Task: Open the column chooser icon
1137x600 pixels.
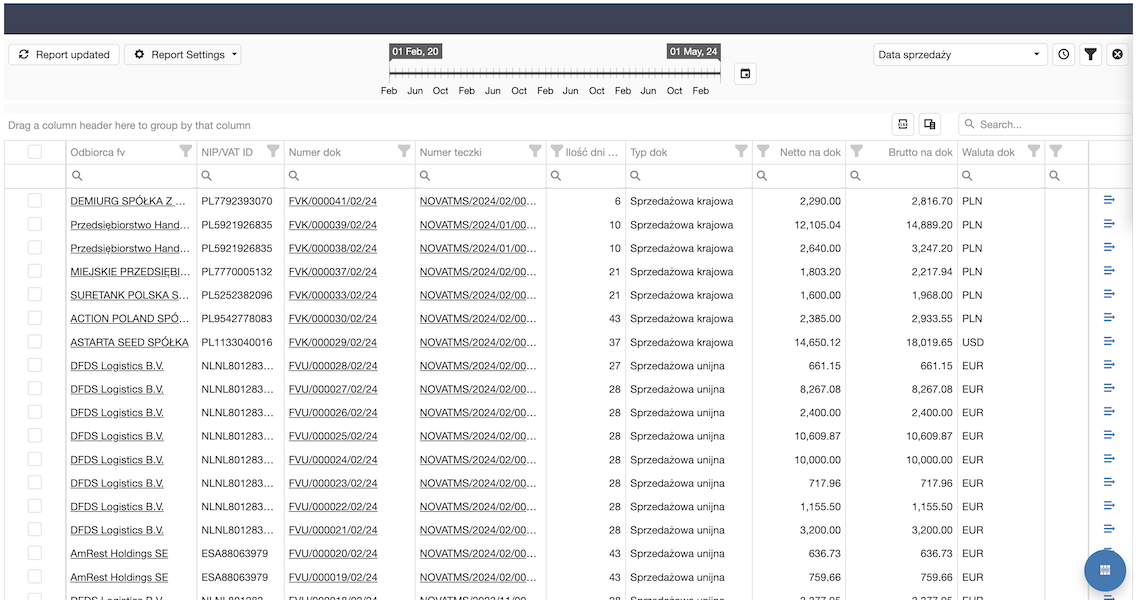Action: coord(930,124)
